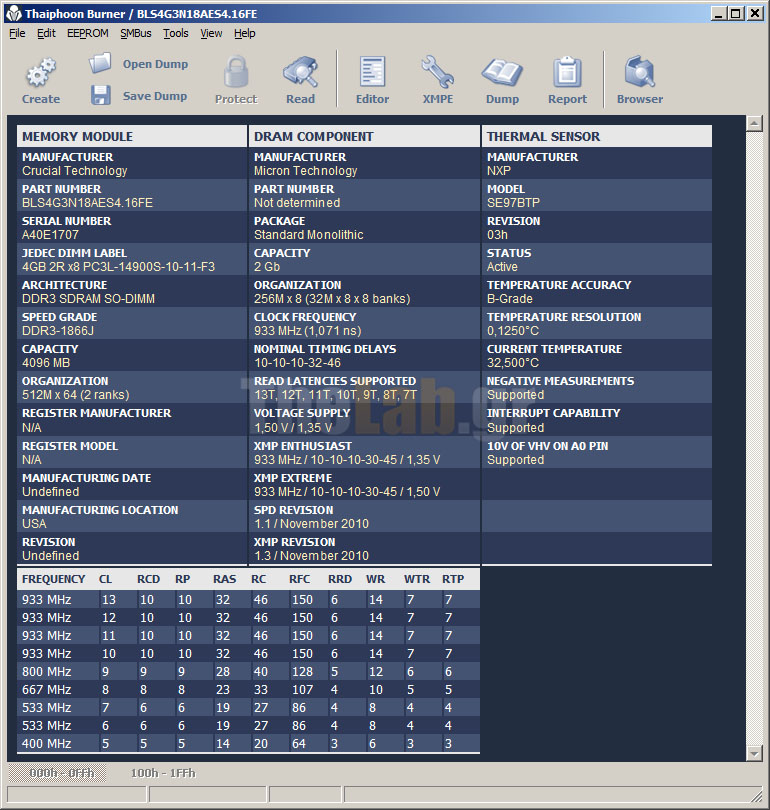
Task: Select the part number BLS4G3N18AES4.16FE value
Action: click(87, 203)
